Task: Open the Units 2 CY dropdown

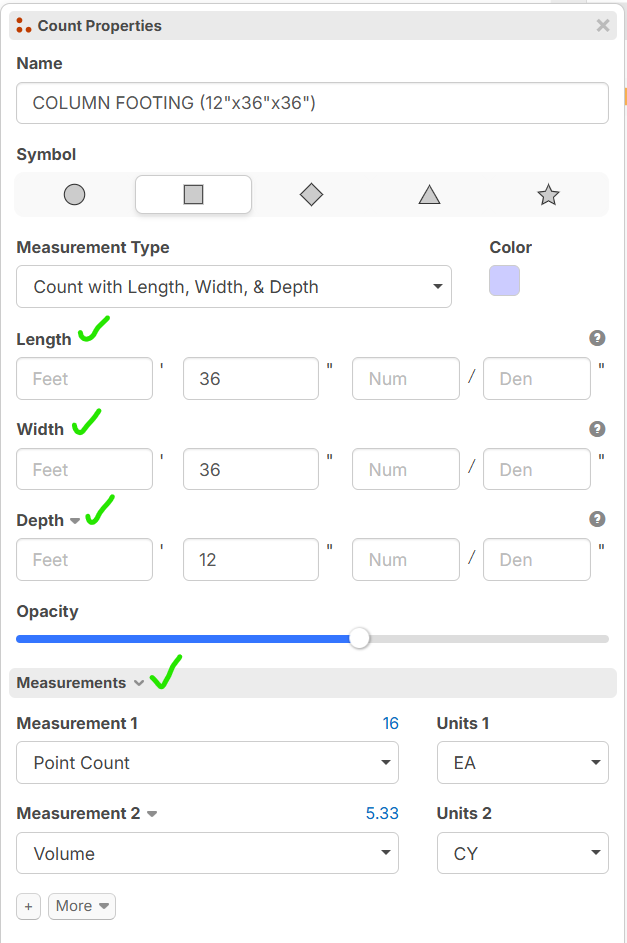Action: 523,854
